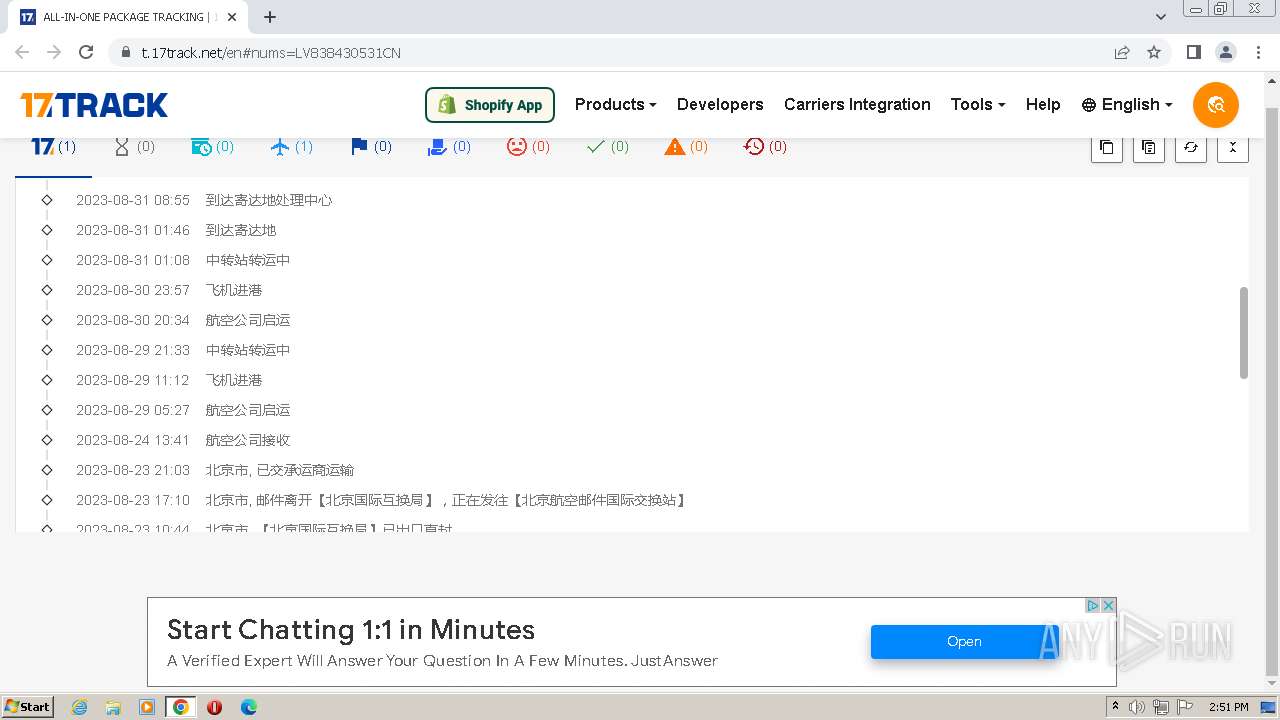Click the 2023-08-30 23:57 tracking event
The image size is (1280, 720).
pos(168,290)
